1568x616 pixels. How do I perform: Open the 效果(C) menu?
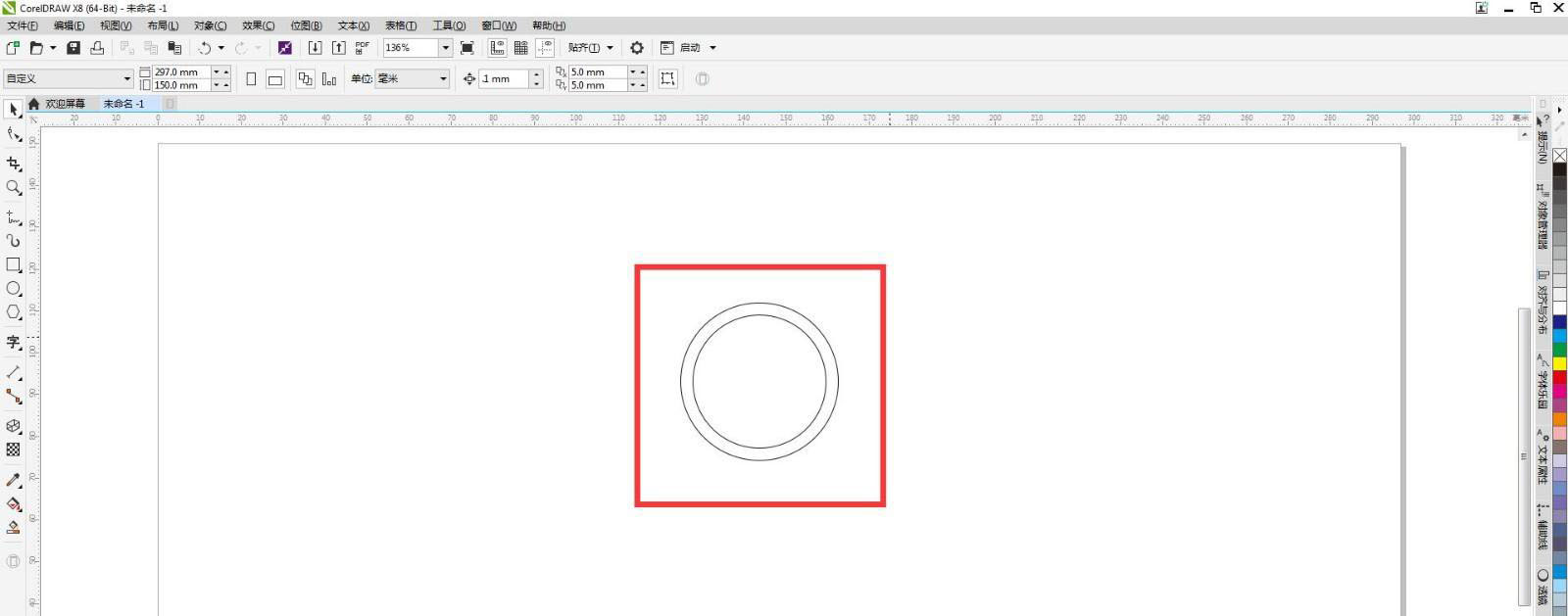(x=258, y=25)
